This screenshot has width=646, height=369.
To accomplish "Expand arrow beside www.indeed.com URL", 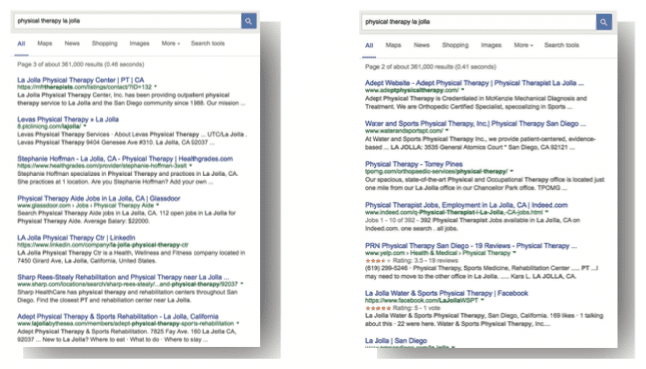I will tap(547, 212).
